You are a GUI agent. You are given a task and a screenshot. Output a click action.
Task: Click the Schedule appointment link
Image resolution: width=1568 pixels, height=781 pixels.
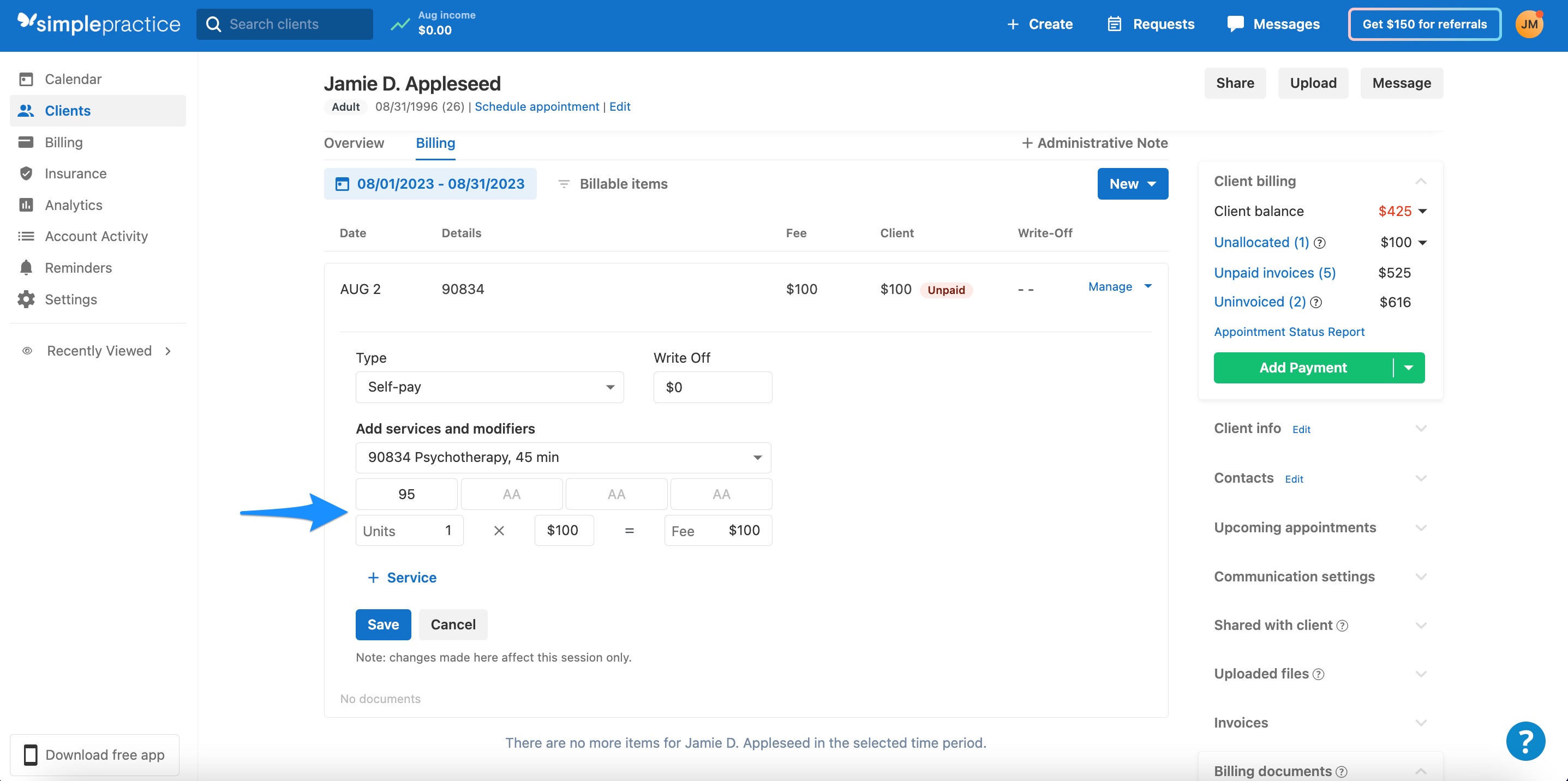click(536, 106)
